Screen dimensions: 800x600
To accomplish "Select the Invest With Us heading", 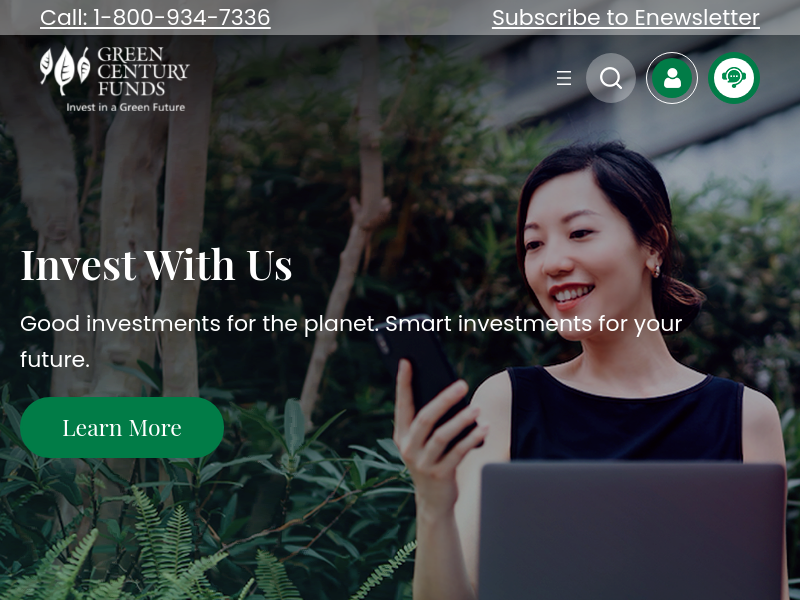I will click(156, 264).
